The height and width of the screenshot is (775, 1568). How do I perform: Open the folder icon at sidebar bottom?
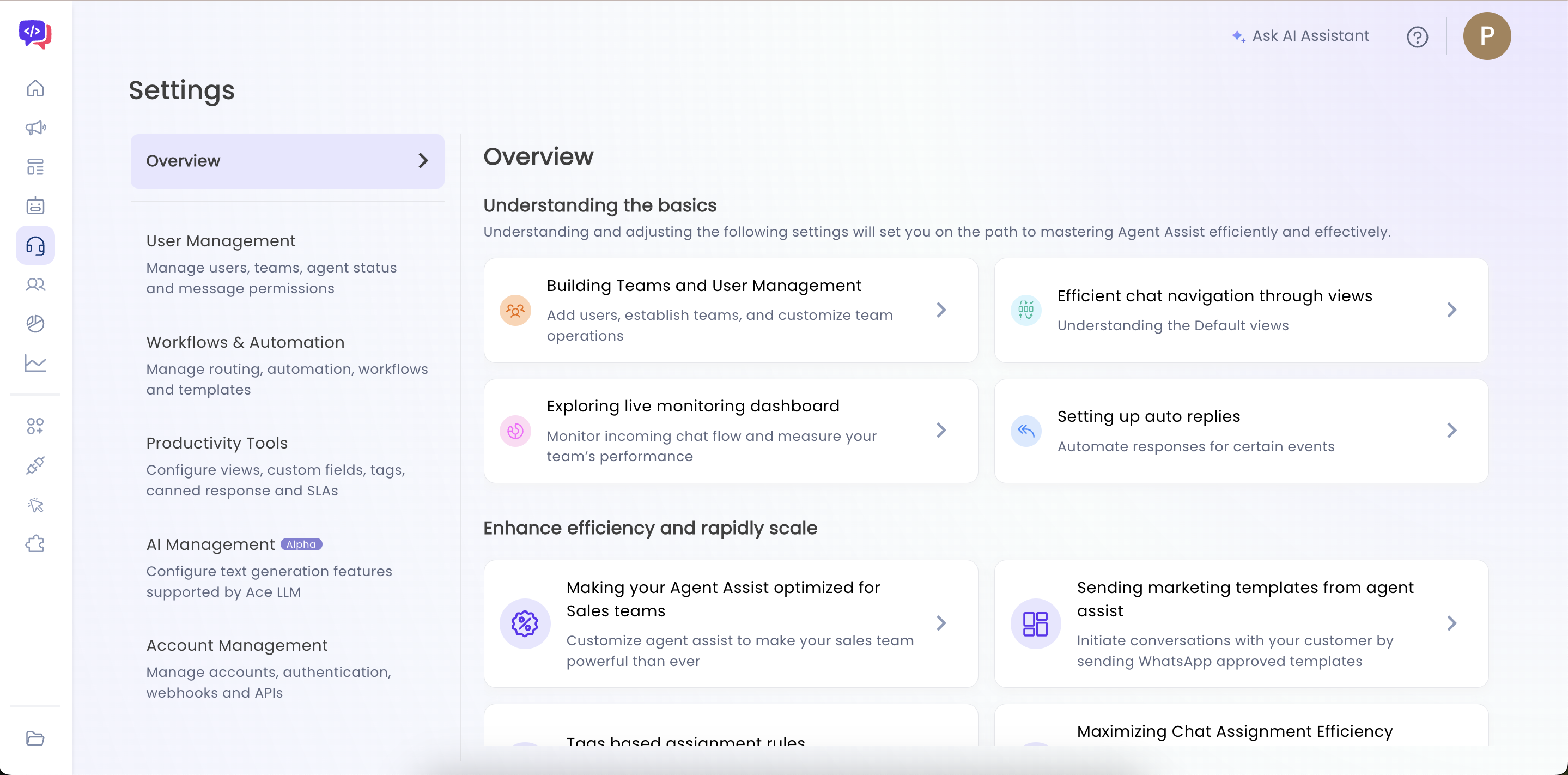click(x=35, y=738)
